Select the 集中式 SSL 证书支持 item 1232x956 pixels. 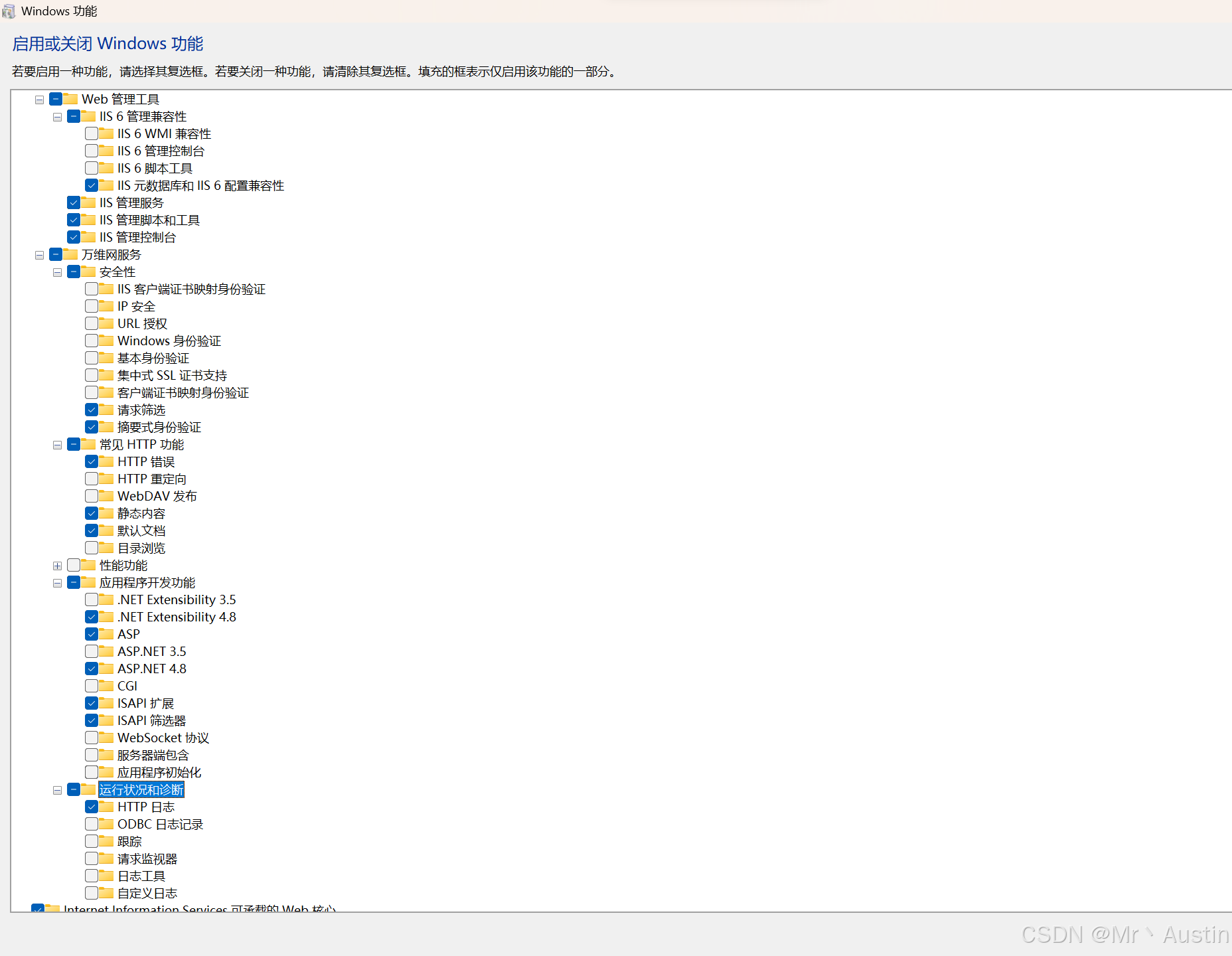[172, 375]
